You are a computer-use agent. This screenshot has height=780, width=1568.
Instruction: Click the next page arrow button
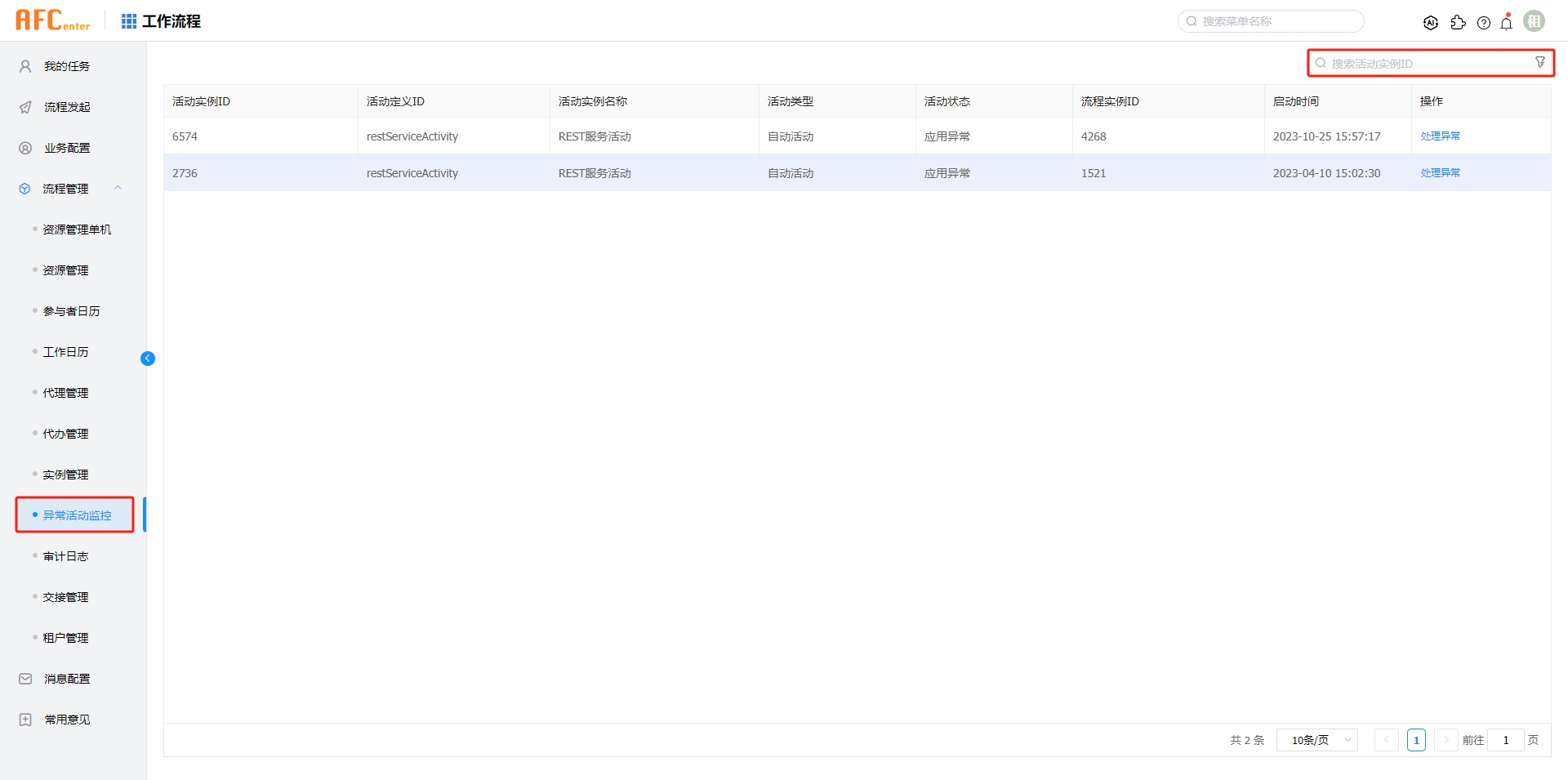click(x=1445, y=740)
